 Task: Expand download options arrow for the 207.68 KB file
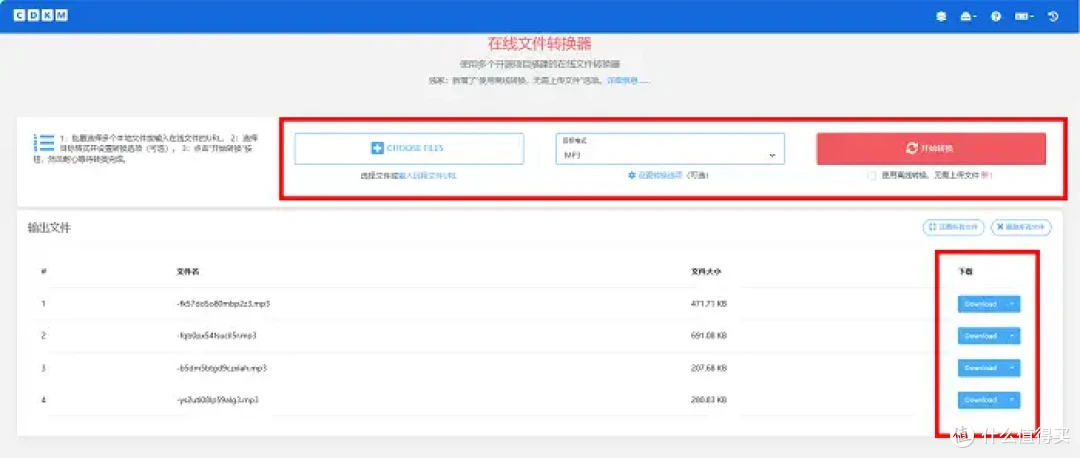1012,368
